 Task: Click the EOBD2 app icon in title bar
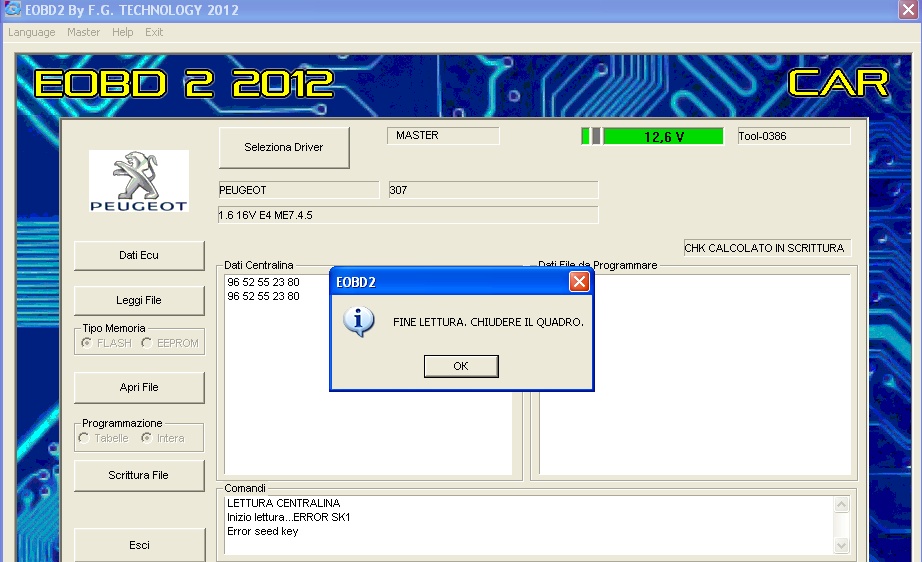(x=12, y=9)
